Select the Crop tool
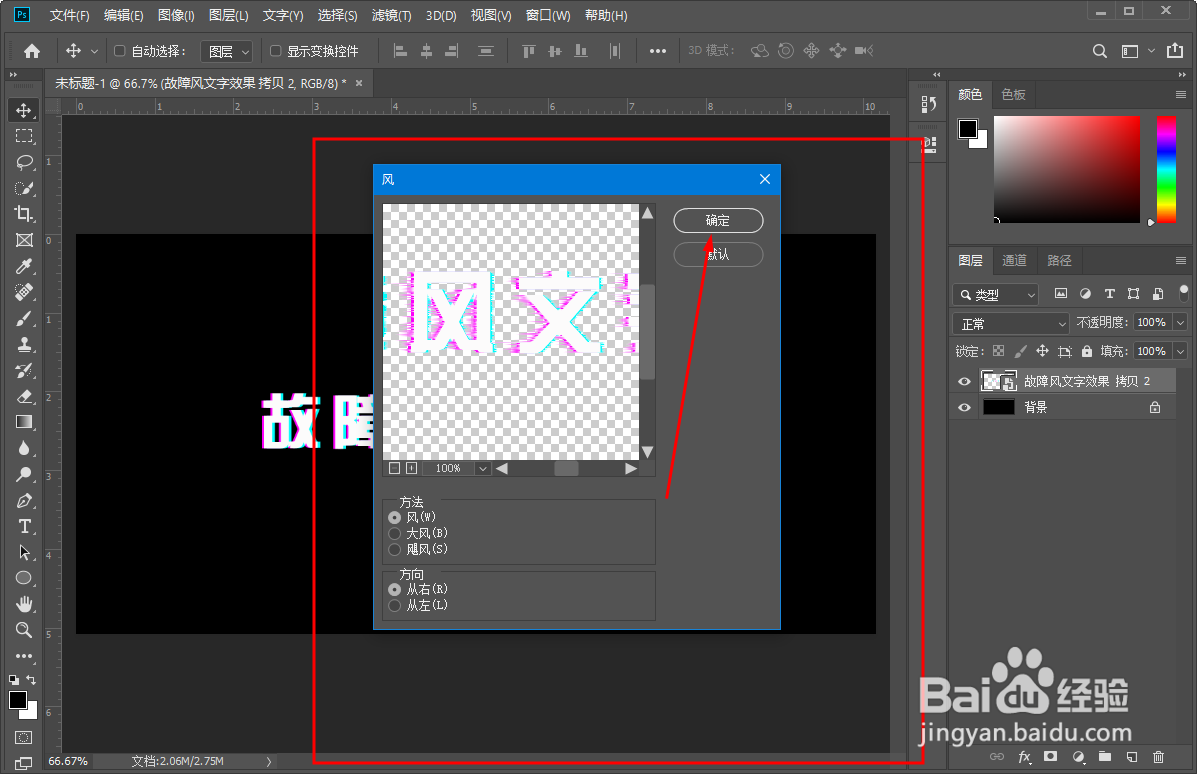 [x=22, y=214]
